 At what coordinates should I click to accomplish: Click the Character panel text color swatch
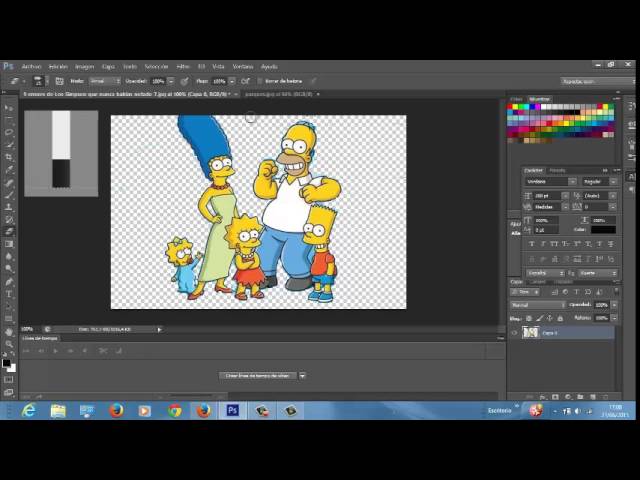603,230
